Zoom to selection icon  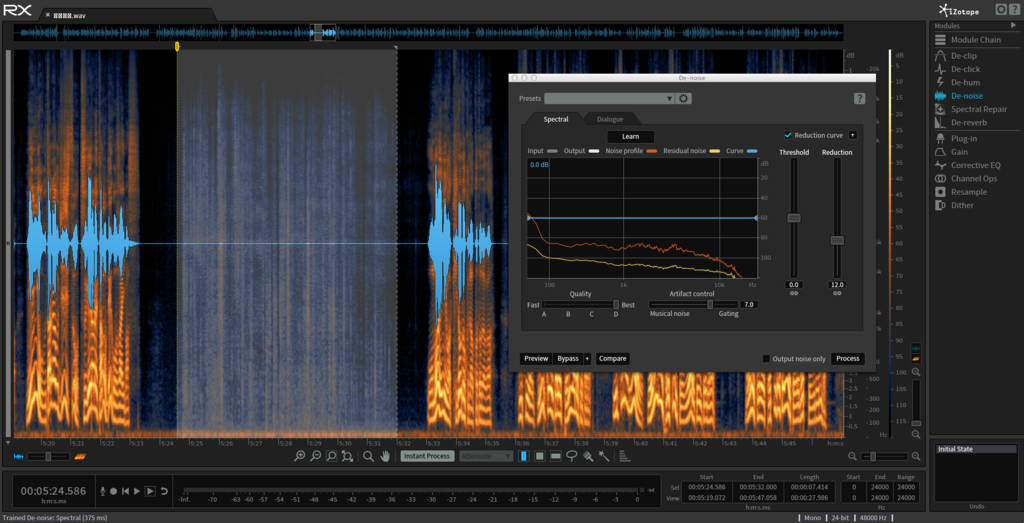pos(331,456)
